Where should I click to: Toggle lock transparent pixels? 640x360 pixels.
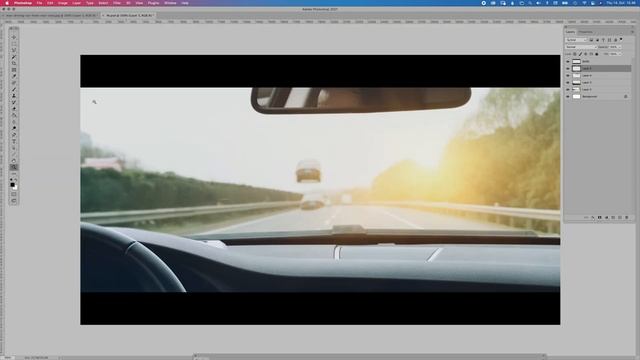coord(575,54)
